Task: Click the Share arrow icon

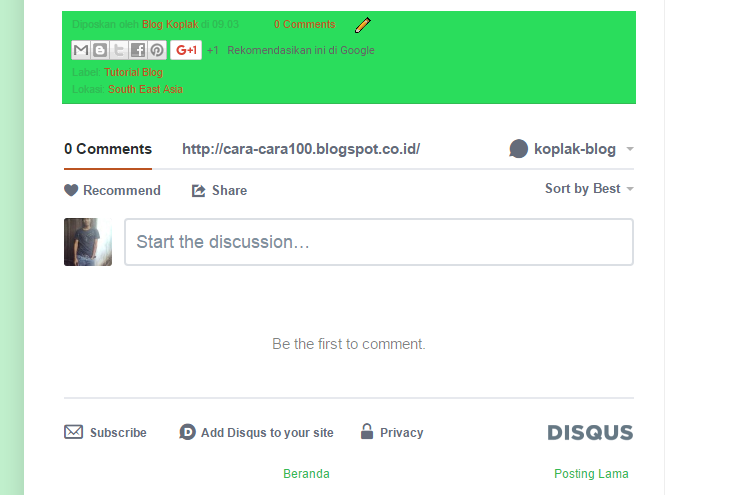Action: (199, 190)
